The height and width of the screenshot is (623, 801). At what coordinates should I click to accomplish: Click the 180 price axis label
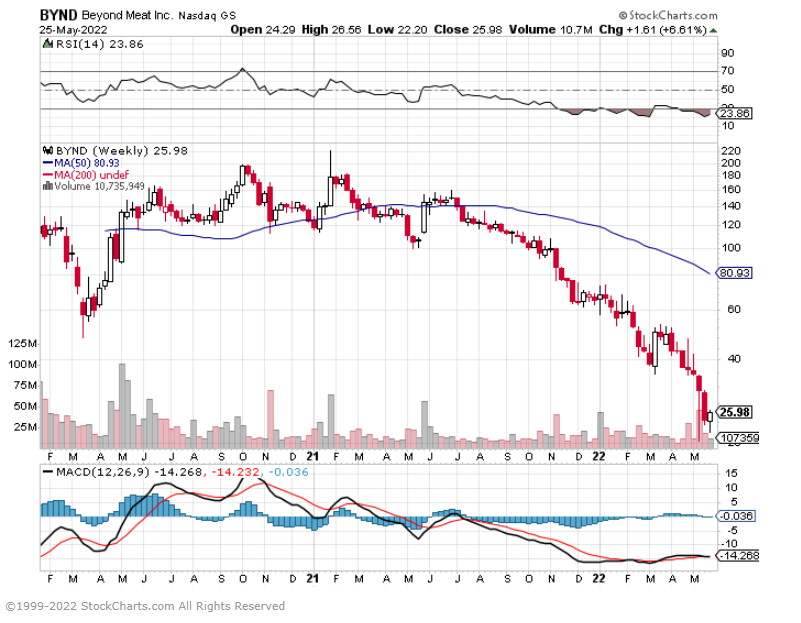(x=731, y=175)
